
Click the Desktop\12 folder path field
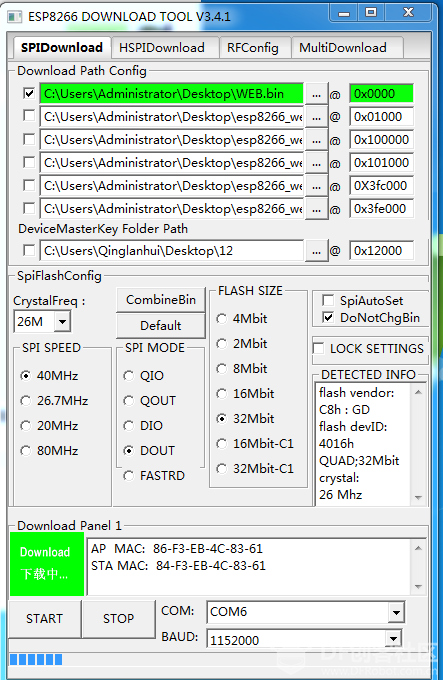tap(172, 251)
